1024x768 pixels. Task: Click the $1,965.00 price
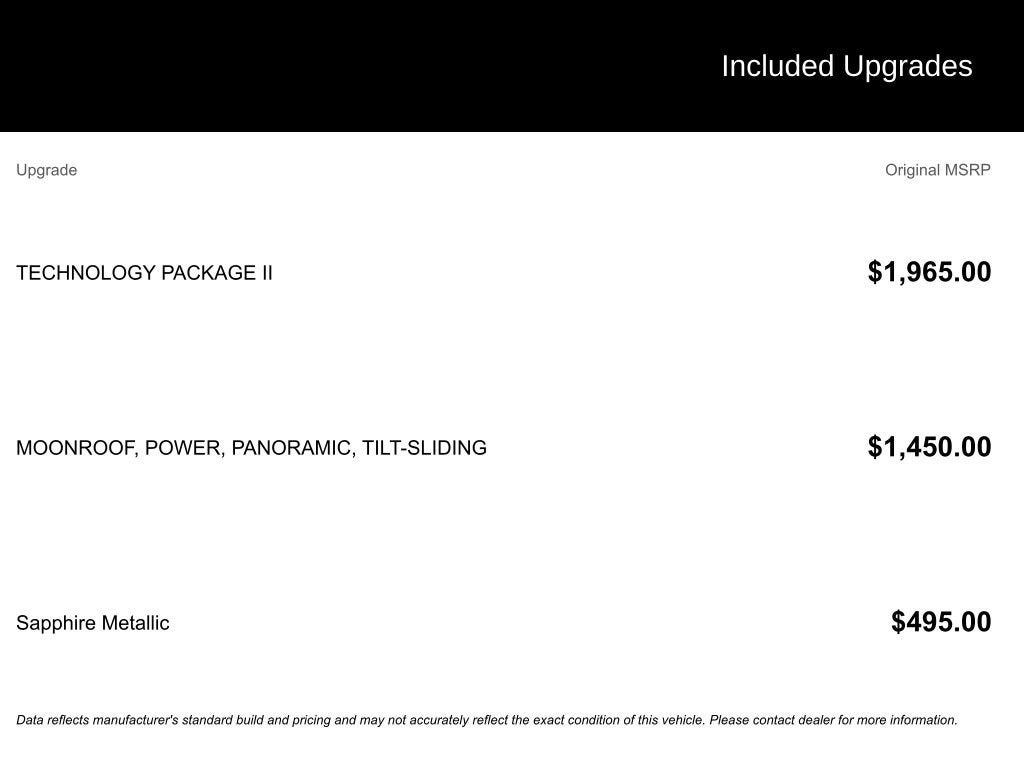929,272
